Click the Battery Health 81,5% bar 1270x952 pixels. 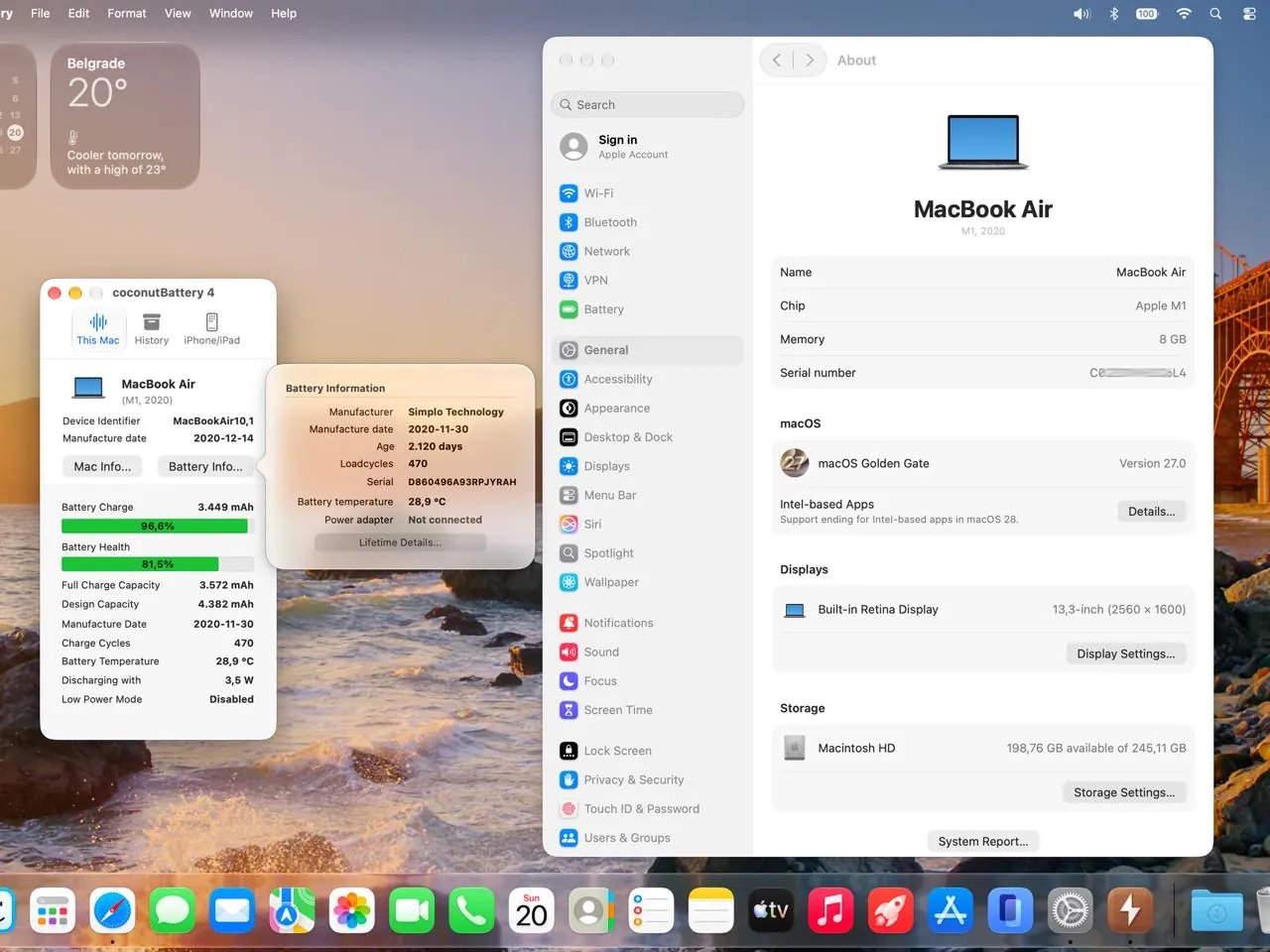158,564
